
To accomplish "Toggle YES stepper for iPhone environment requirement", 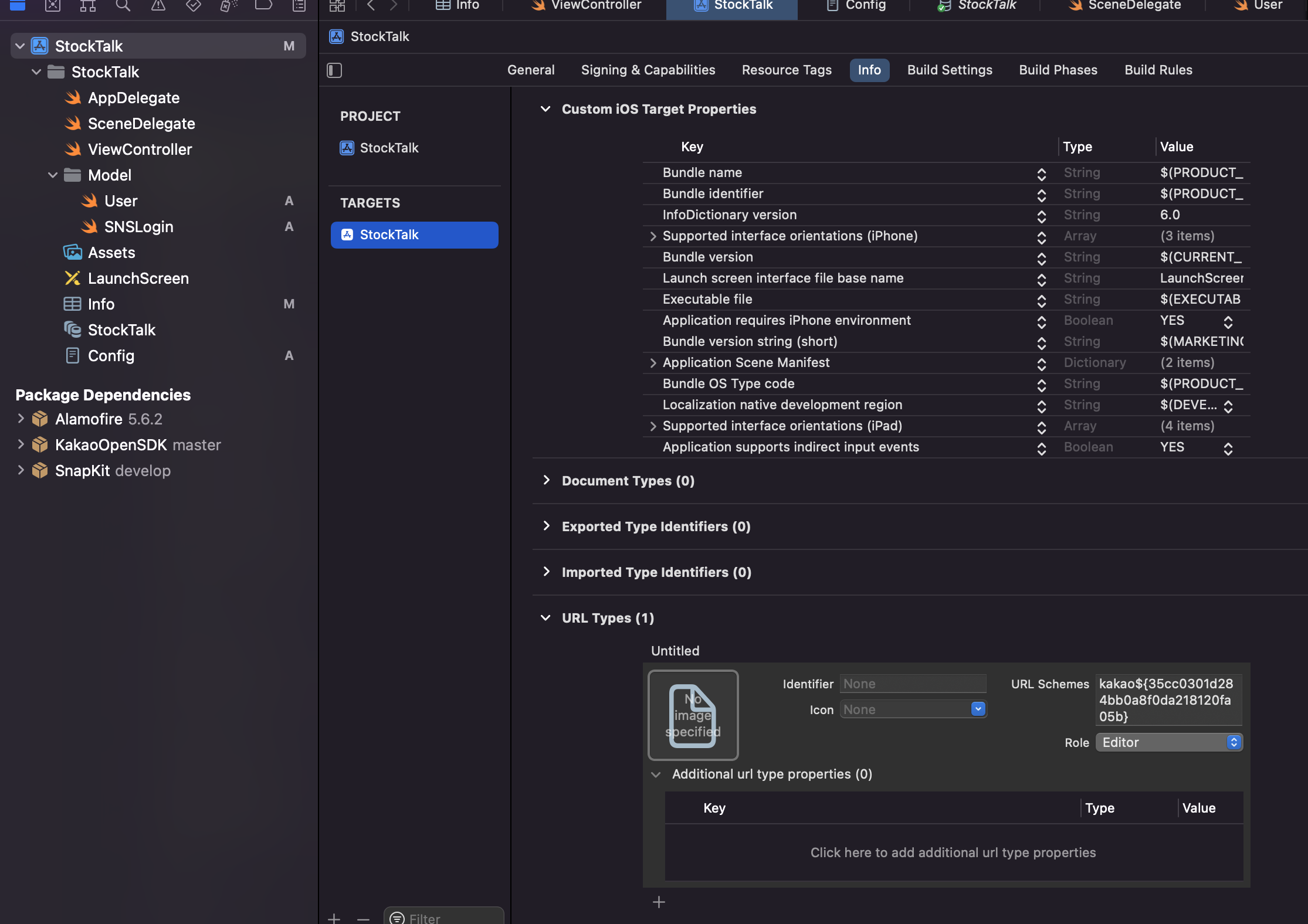I will click(x=1228, y=321).
